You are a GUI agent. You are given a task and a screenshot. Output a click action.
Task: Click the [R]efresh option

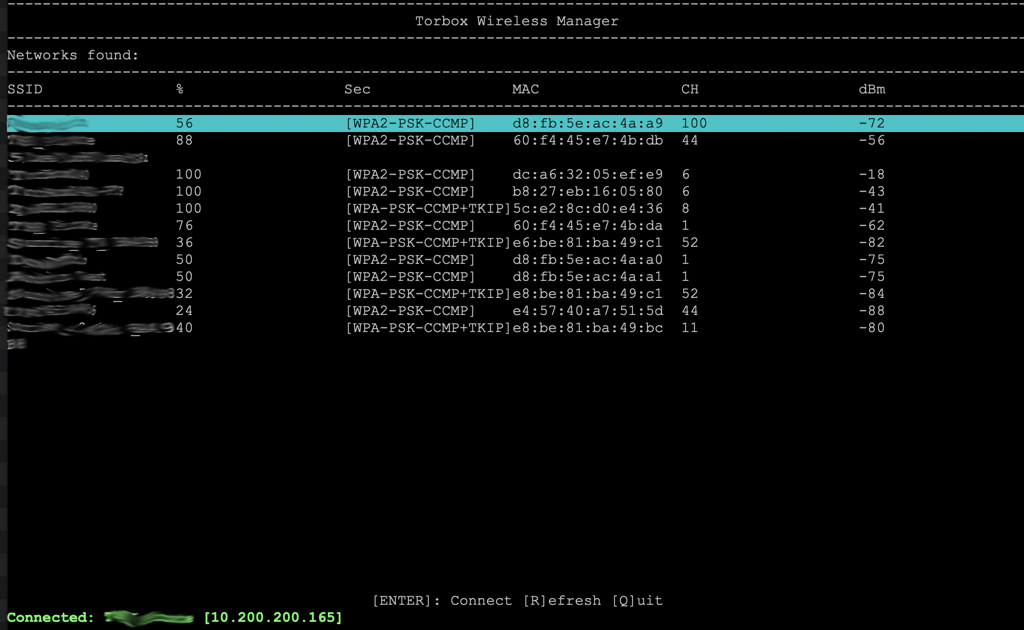click(x=562, y=601)
